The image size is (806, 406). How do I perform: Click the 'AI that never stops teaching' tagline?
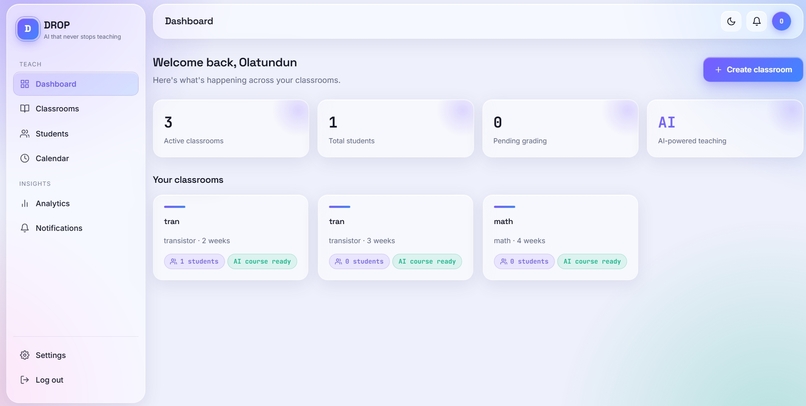click(82, 37)
